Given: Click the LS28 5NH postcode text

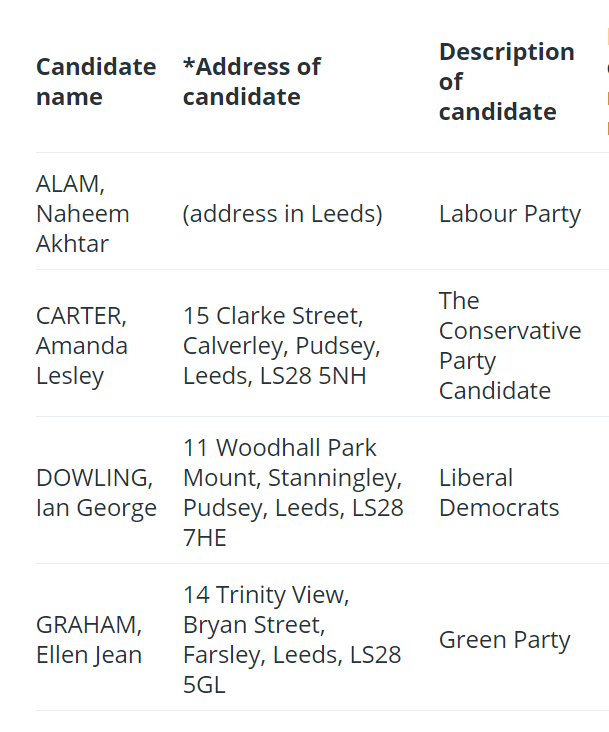Looking at the screenshot, I should coord(313,376).
